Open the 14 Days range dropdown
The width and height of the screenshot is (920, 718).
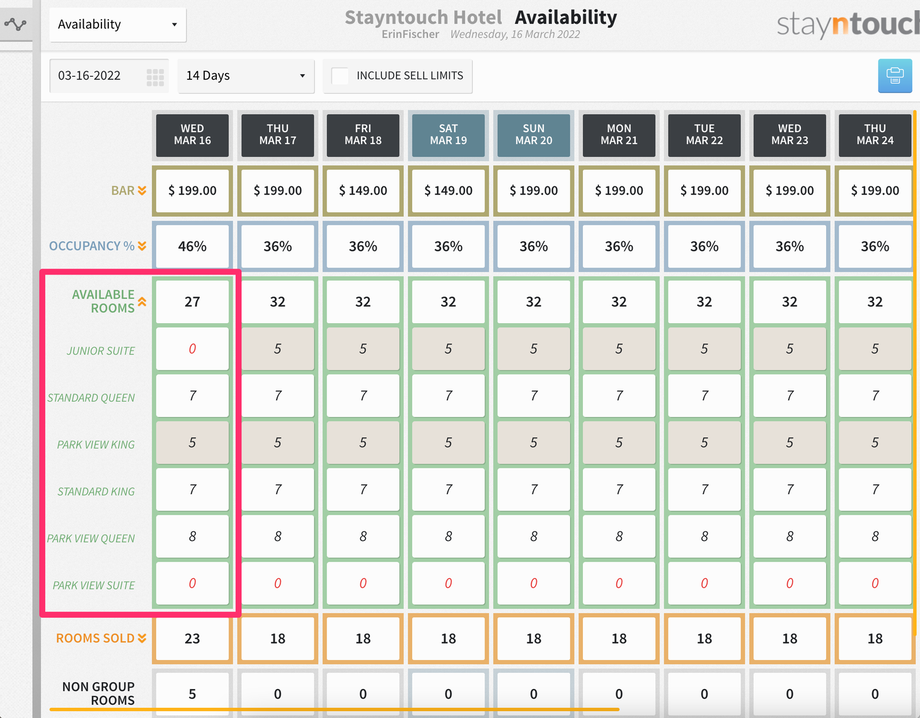pos(246,76)
